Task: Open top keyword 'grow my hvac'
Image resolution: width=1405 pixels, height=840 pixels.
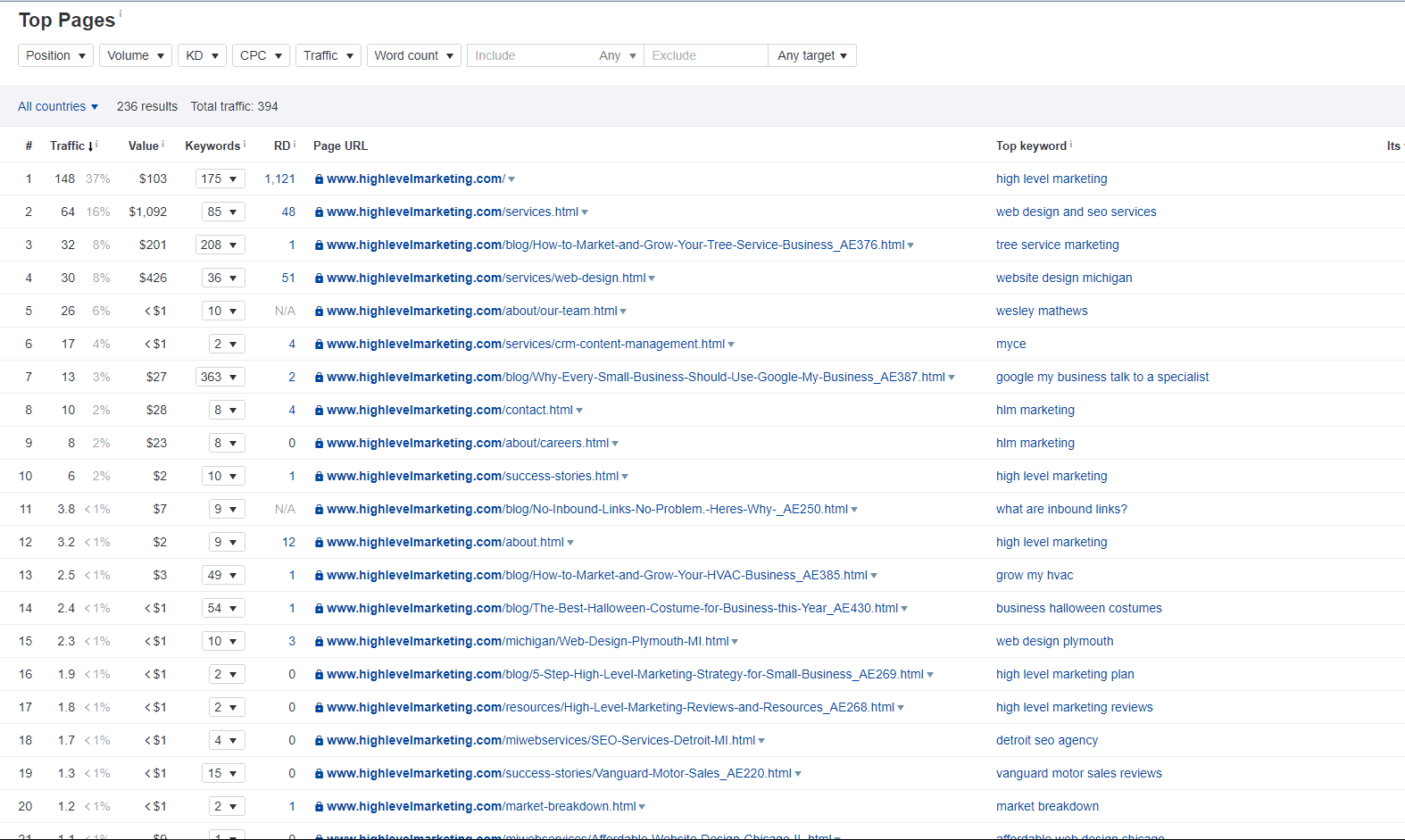Action: [x=1035, y=575]
